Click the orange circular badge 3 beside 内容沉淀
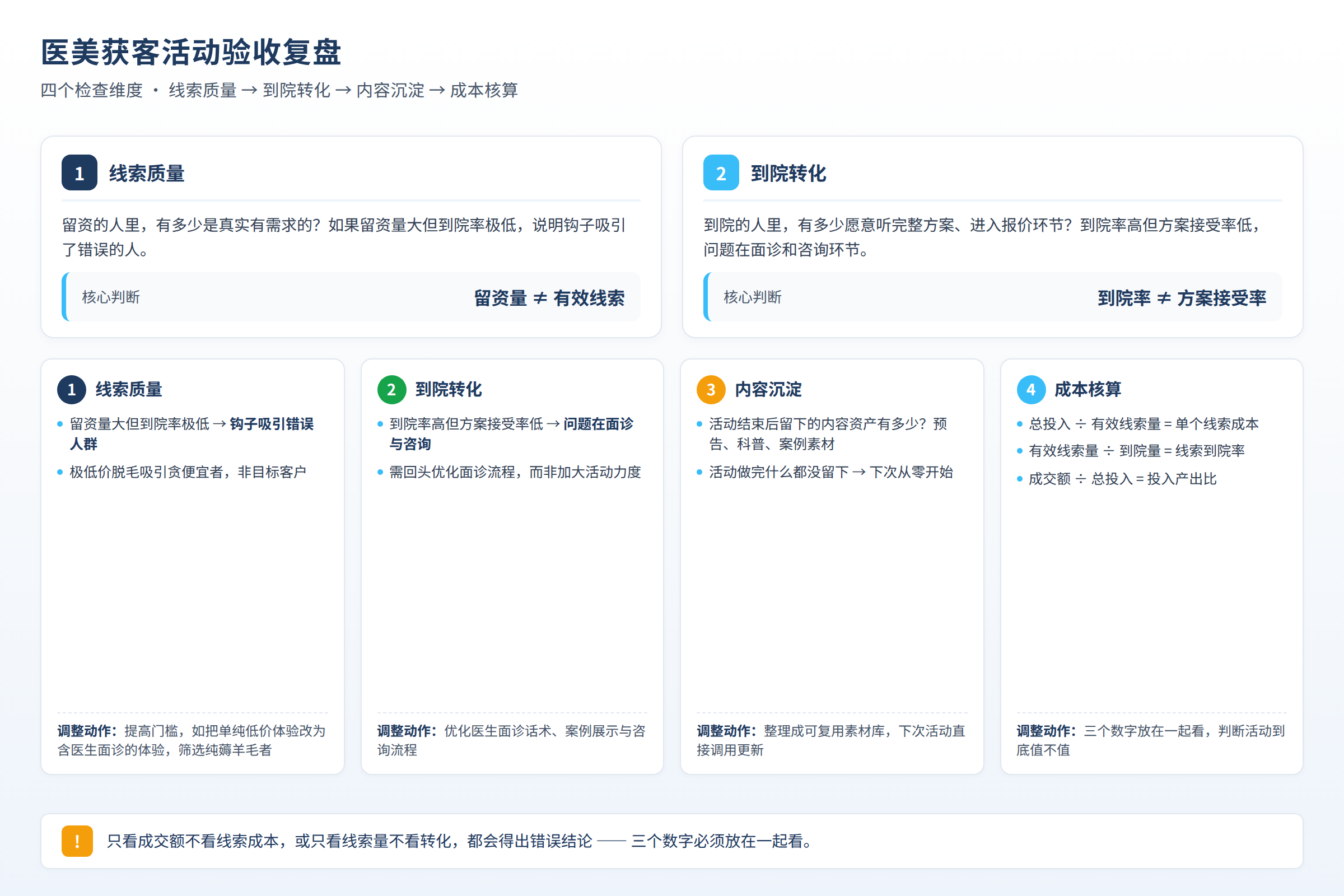 tap(711, 390)
